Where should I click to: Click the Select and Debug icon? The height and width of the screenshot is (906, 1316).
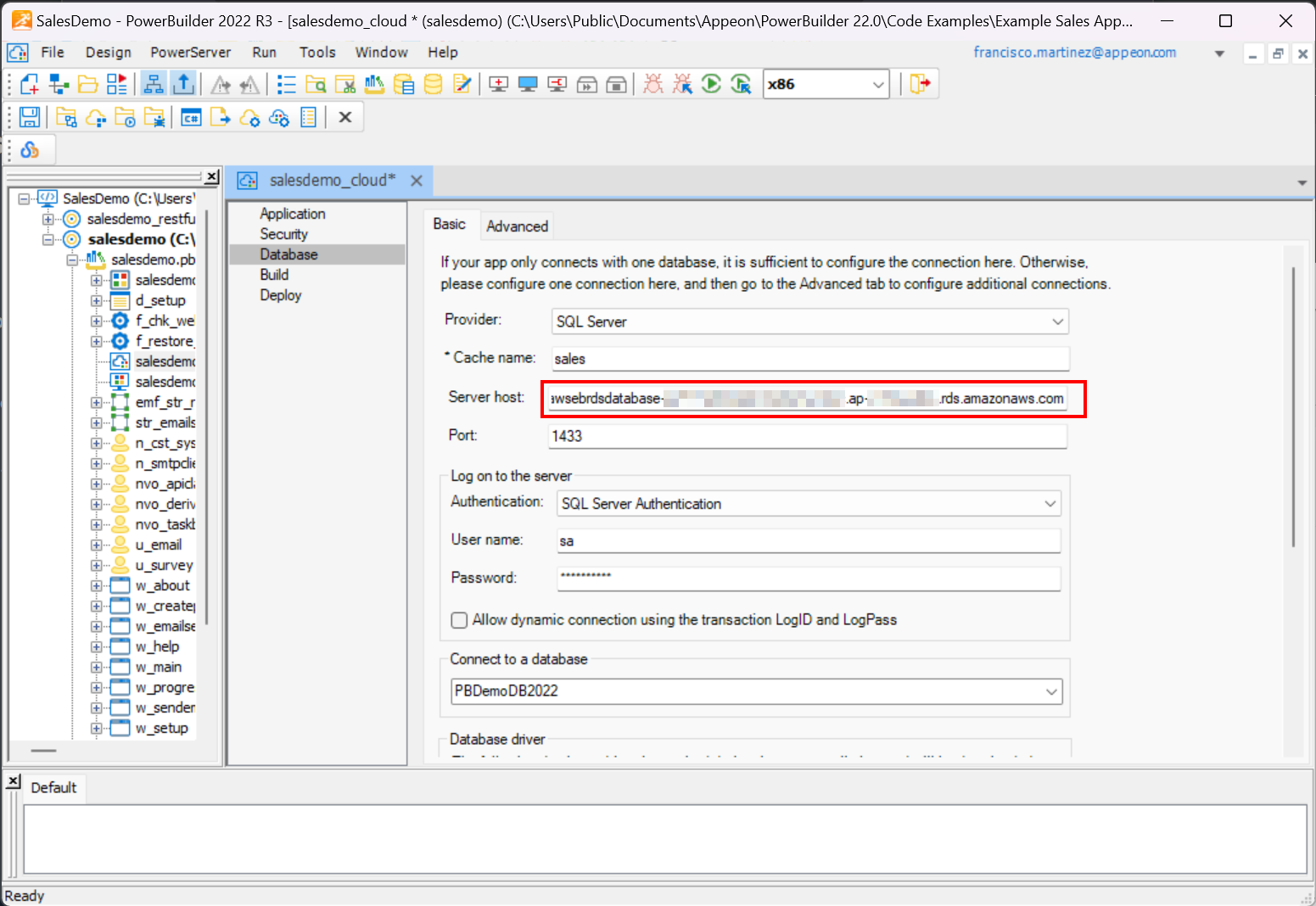pos(682,84)
